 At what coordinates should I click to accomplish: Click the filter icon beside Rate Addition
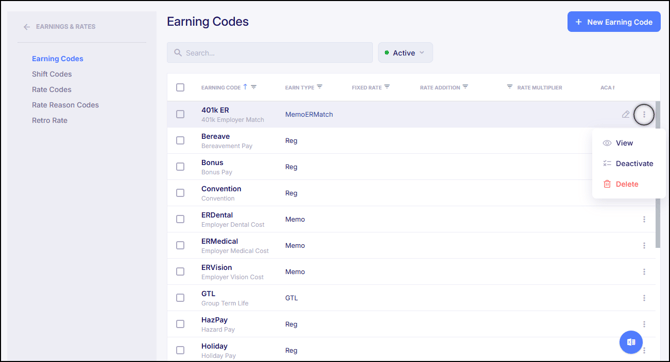coord(465,87)
